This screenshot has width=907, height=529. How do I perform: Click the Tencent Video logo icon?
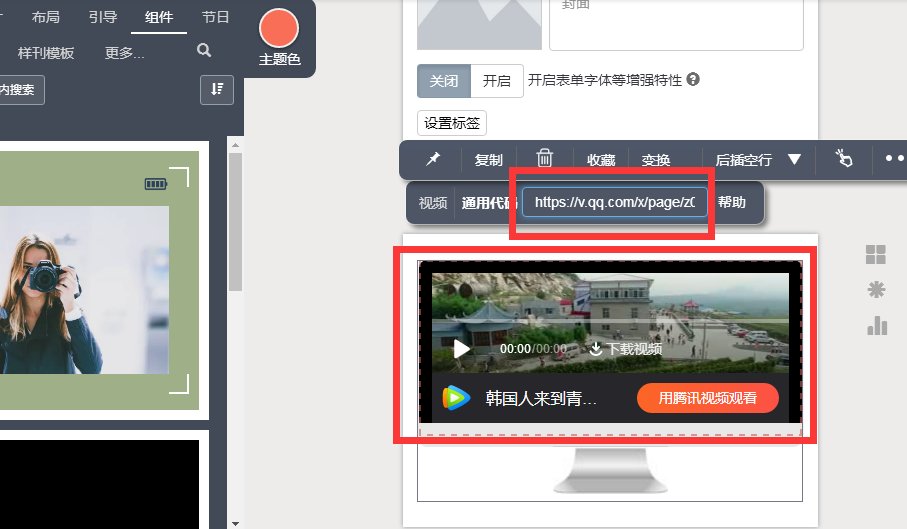click(456, 398)
